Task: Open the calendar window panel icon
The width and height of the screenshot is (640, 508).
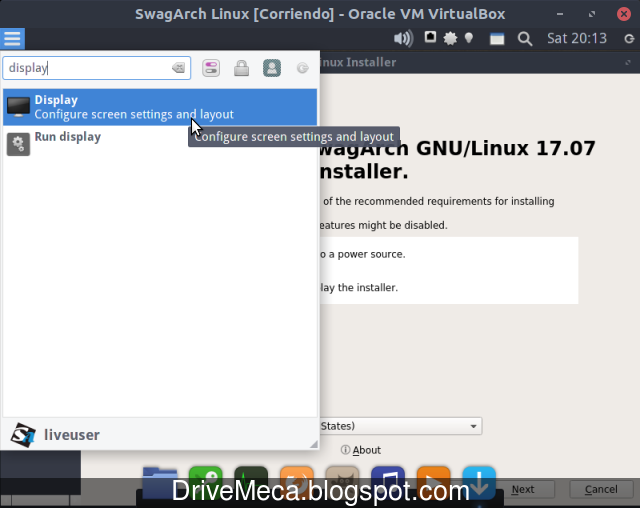Action: point(497,39)
